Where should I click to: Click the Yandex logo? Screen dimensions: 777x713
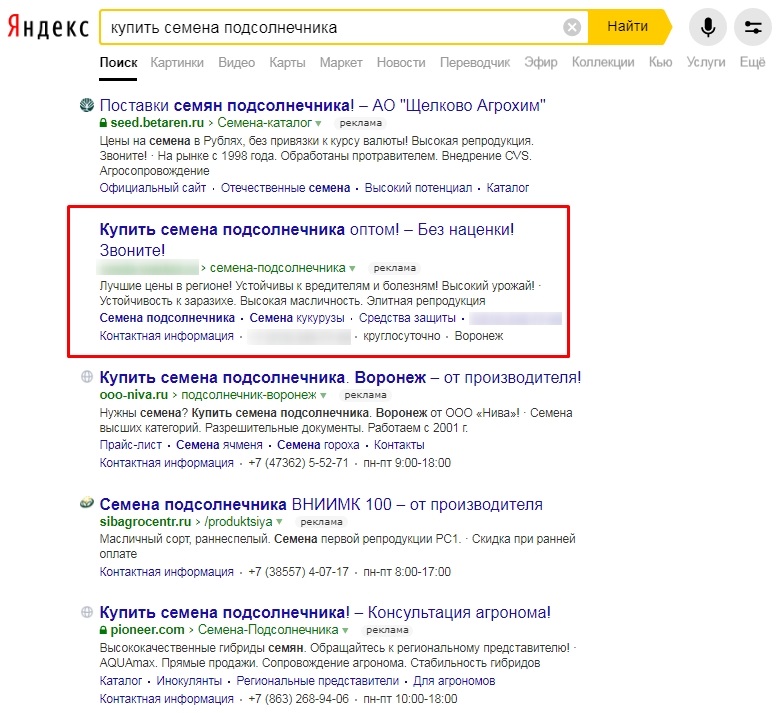click(x=48, y=27)
